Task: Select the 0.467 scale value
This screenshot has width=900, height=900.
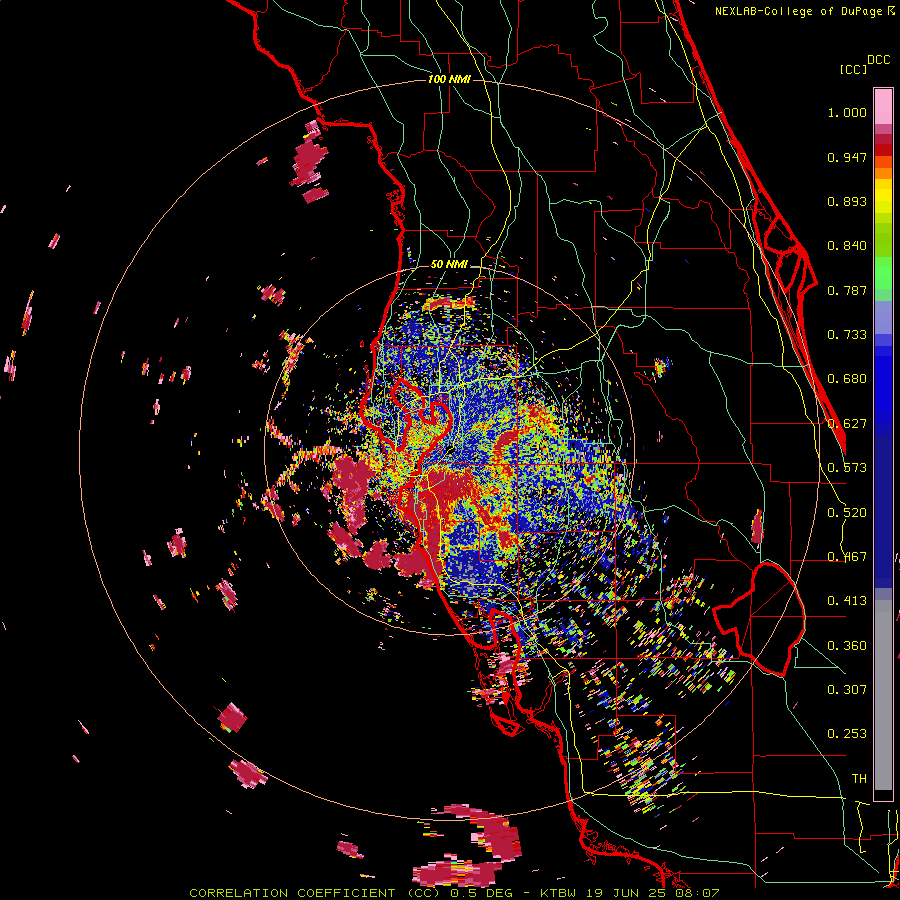Action: 847,557
